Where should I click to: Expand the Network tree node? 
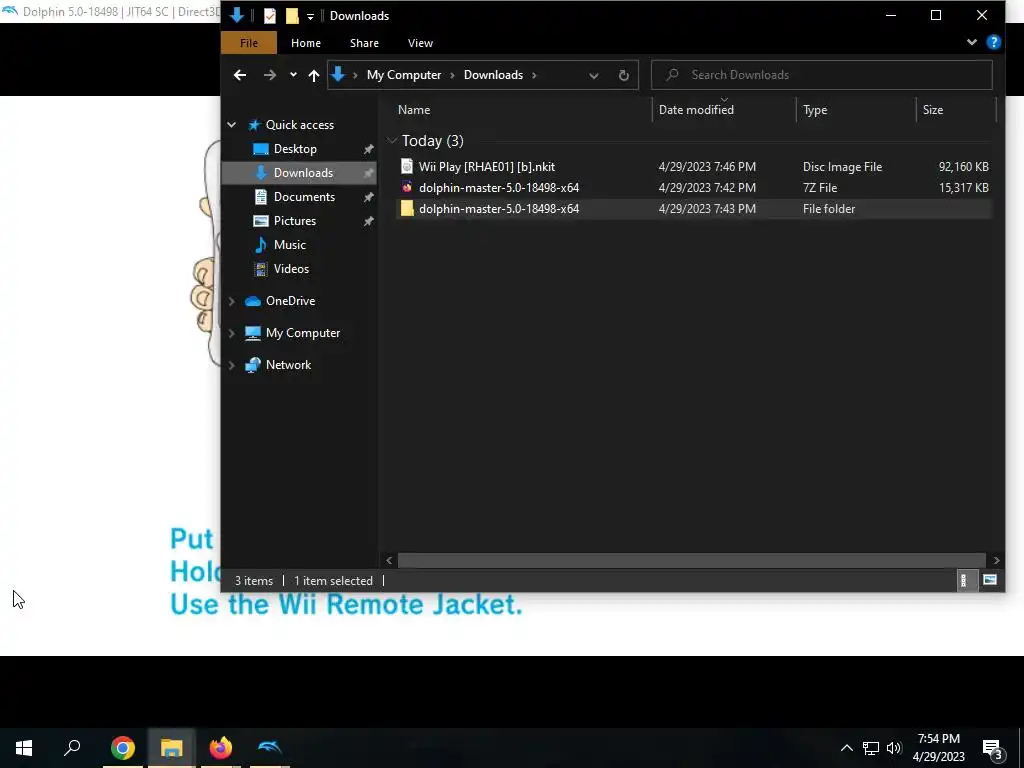tap(232, 365)
